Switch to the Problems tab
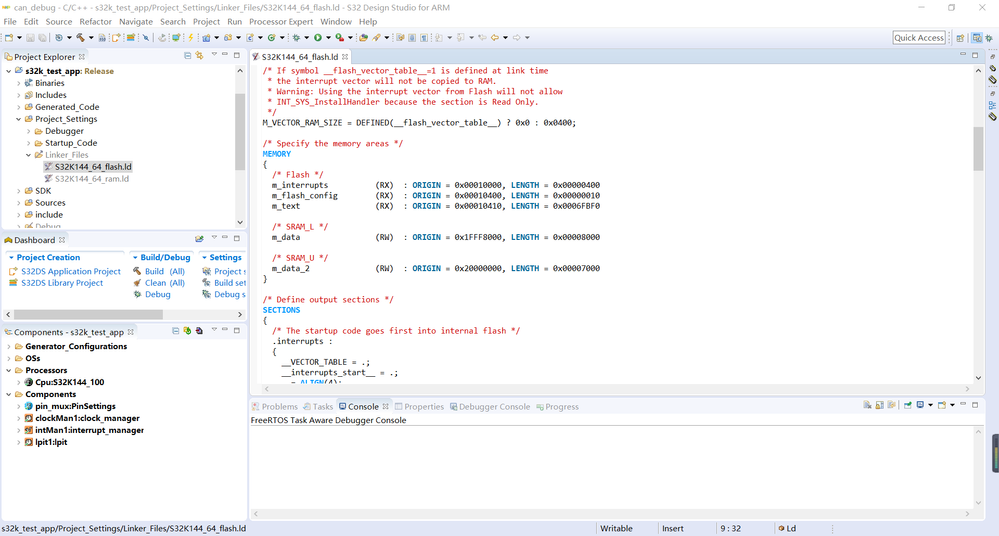 275,407
